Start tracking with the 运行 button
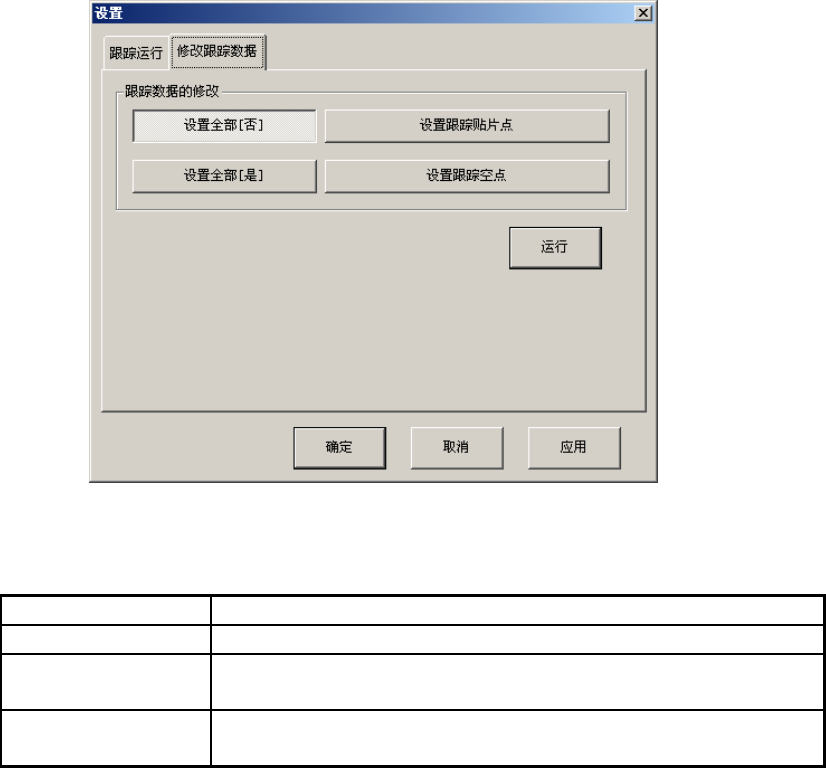 coord(555,248)
